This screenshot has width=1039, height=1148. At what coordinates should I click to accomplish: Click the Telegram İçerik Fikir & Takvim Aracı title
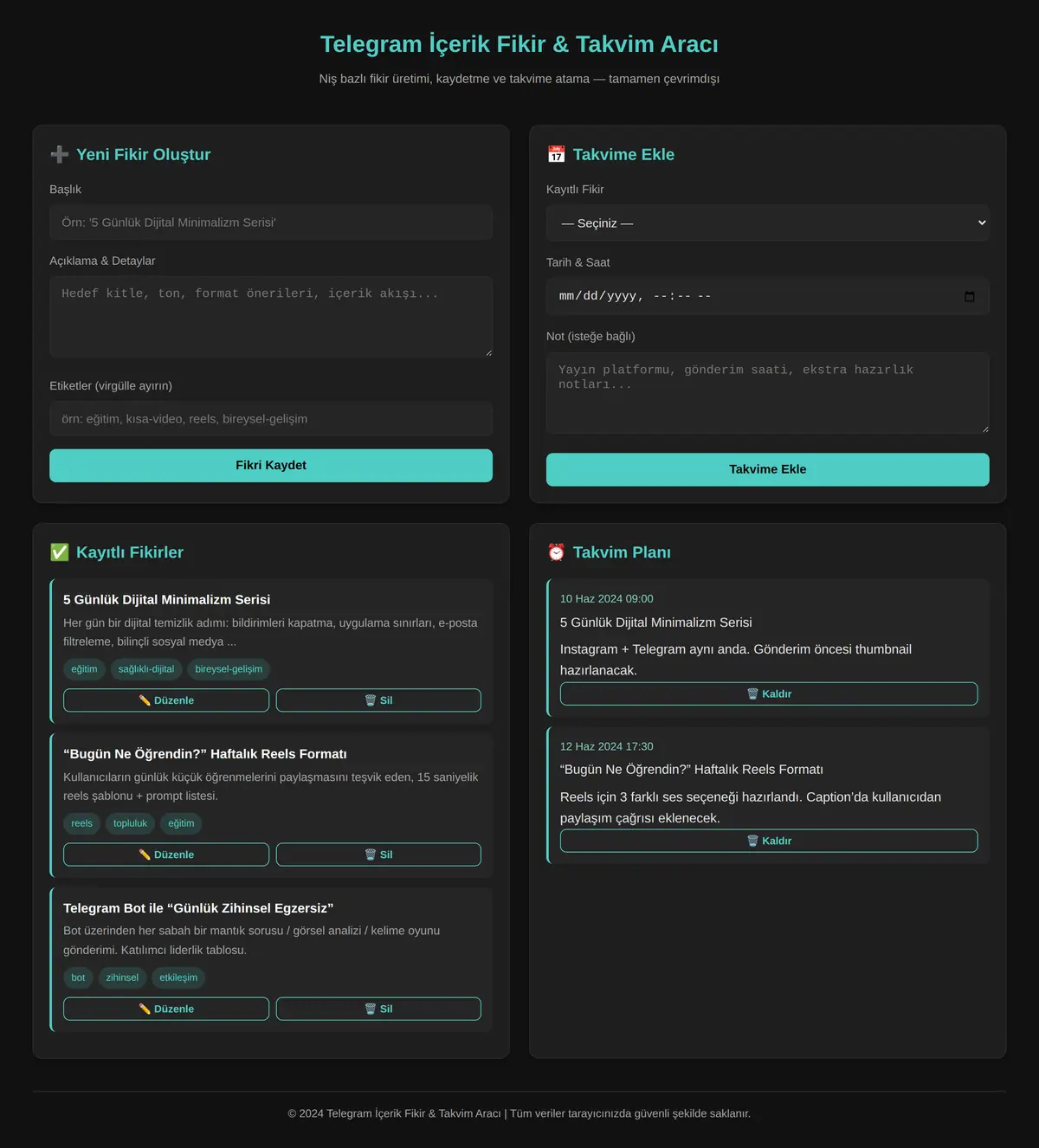[519, 44]
